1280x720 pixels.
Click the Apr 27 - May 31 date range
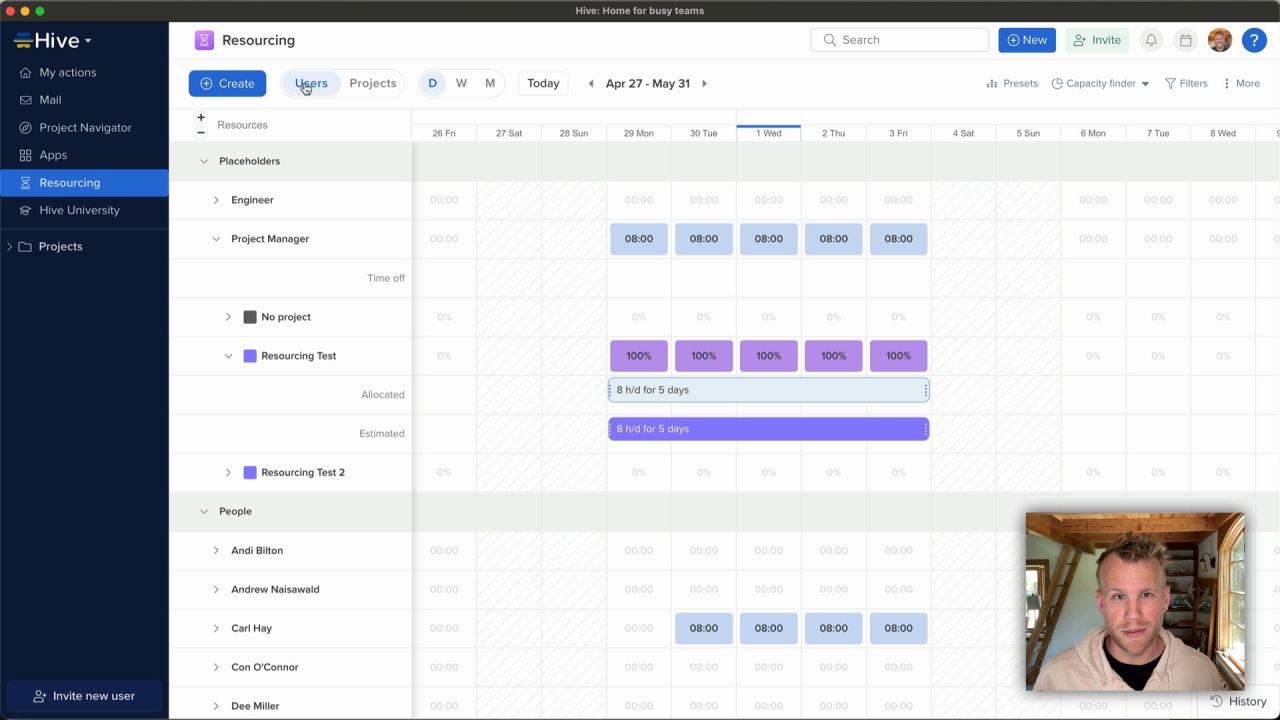[648, 83]
